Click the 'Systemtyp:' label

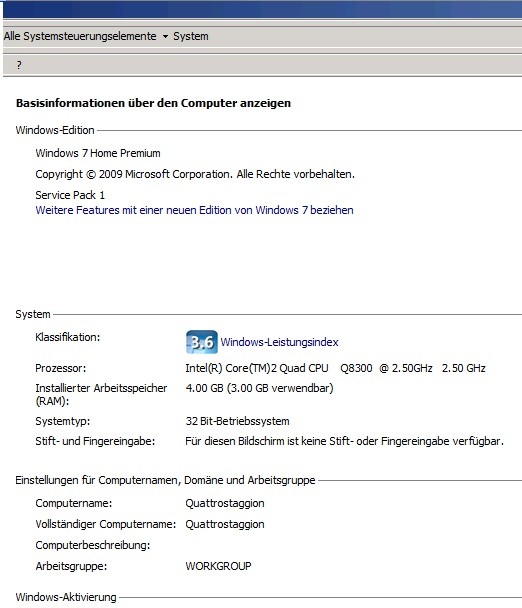[62, 421]
